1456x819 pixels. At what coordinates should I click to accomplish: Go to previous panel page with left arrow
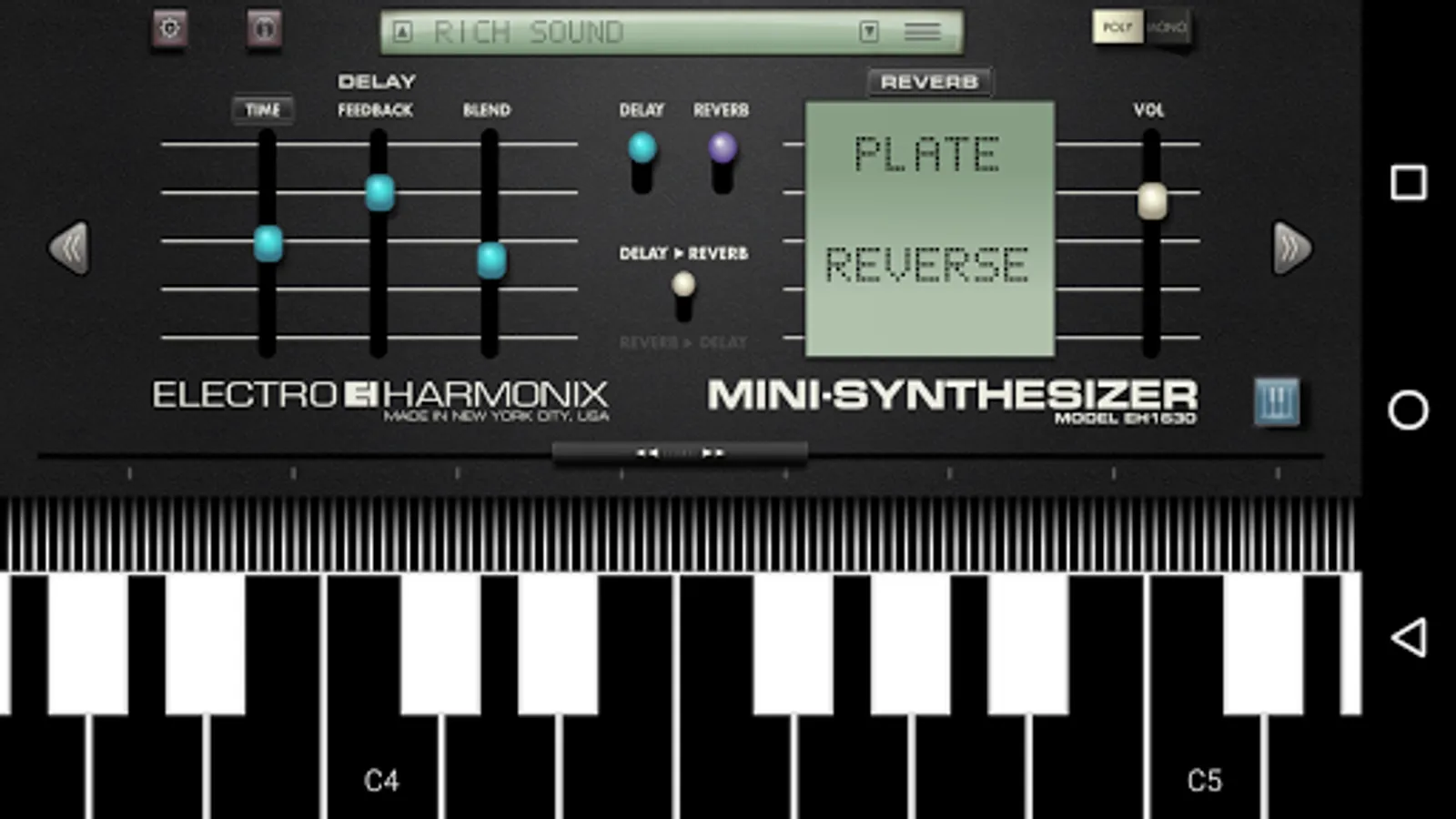pos(69,248)
